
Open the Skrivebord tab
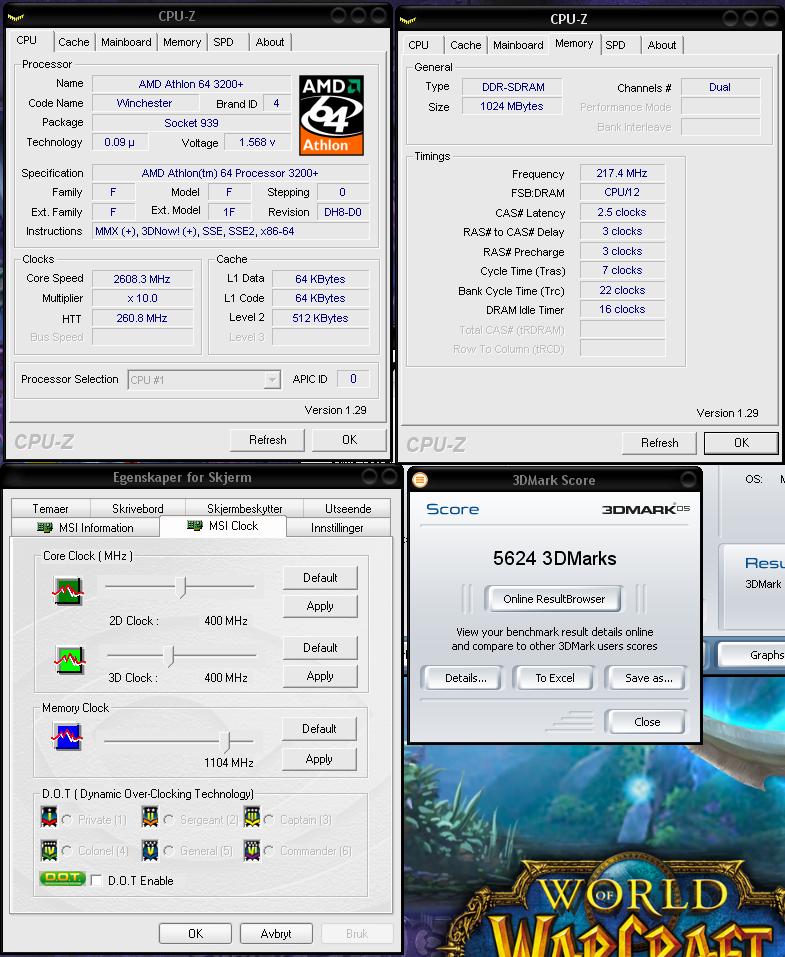[x=137, y=508]
